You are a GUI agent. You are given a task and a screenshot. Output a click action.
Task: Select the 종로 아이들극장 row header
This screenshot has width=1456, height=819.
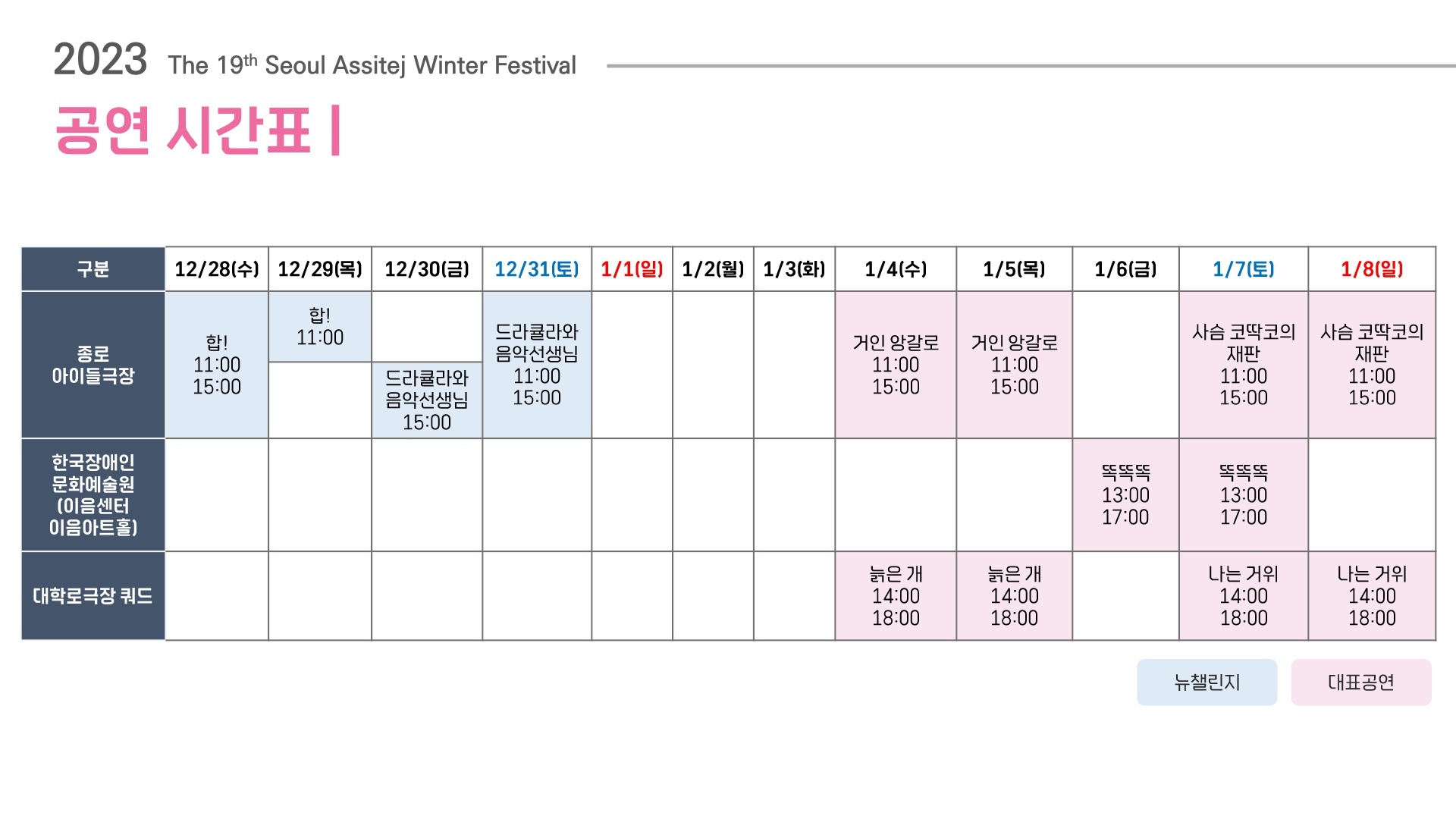click(93, 365)
